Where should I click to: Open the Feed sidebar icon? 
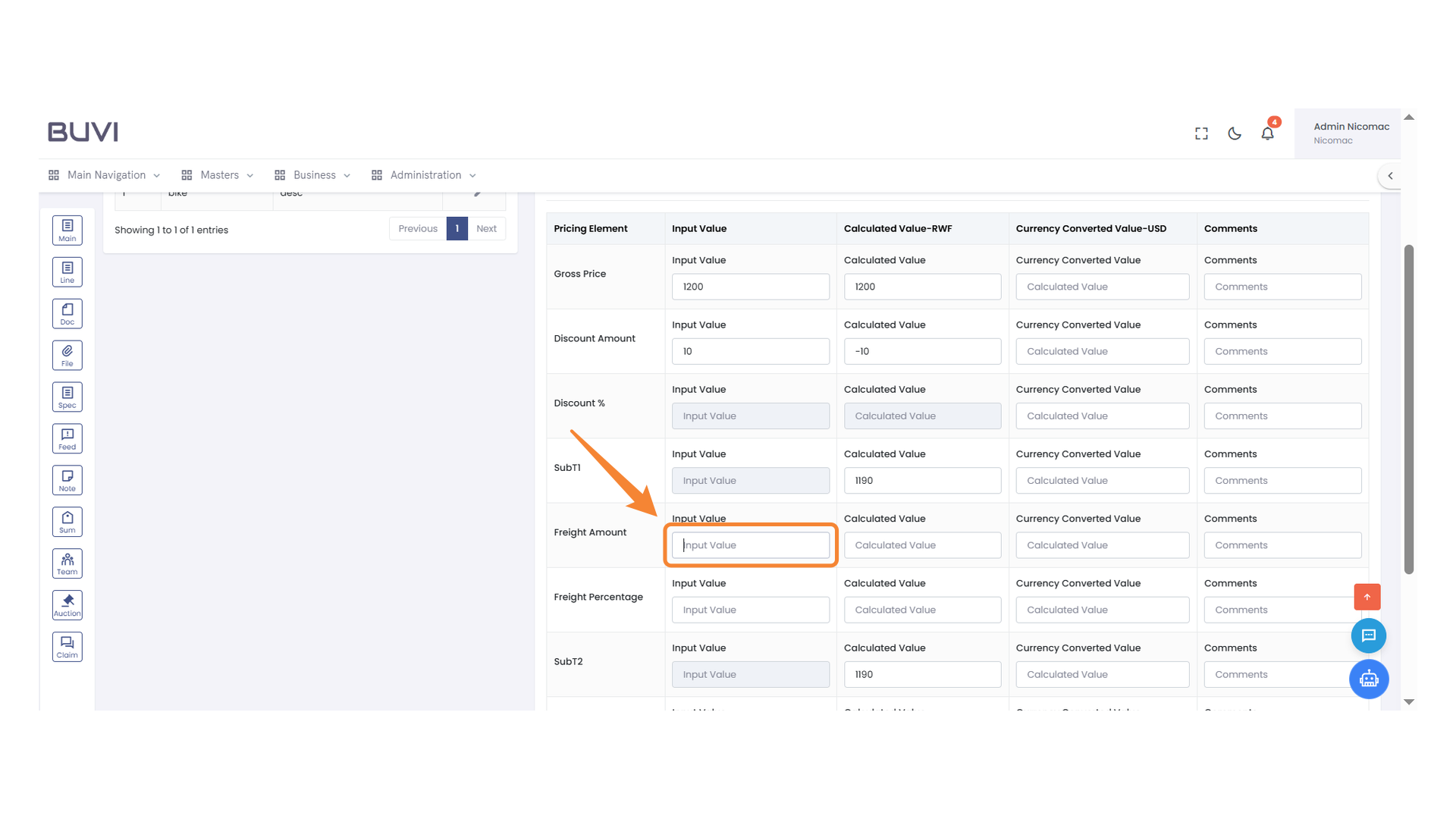point(67,438)
